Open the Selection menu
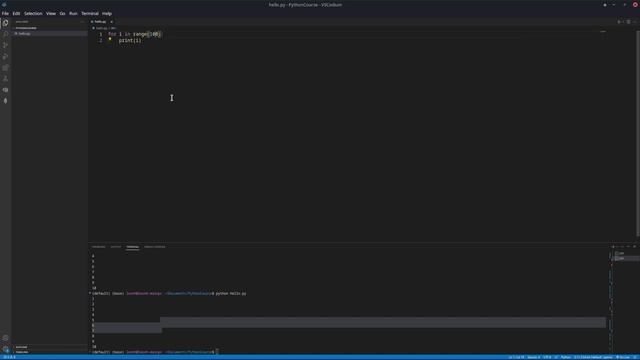Image resolution: width=640 pixels, height=360 pixels. (x=33, y=13)
